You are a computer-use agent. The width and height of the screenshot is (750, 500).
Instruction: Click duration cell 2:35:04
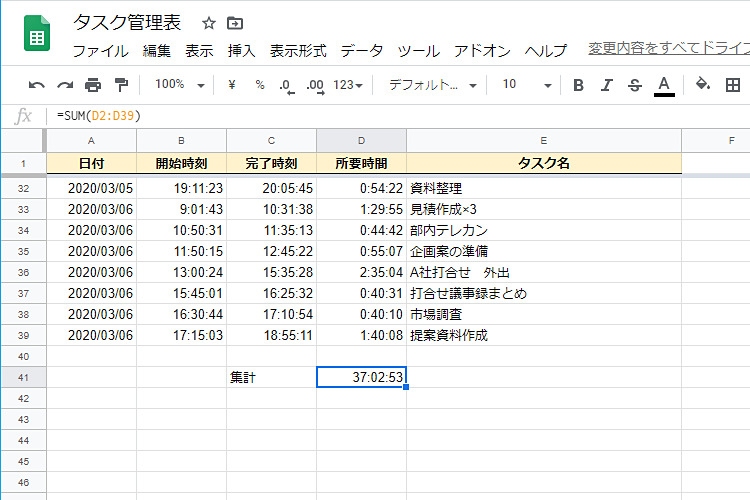(361, 272)
